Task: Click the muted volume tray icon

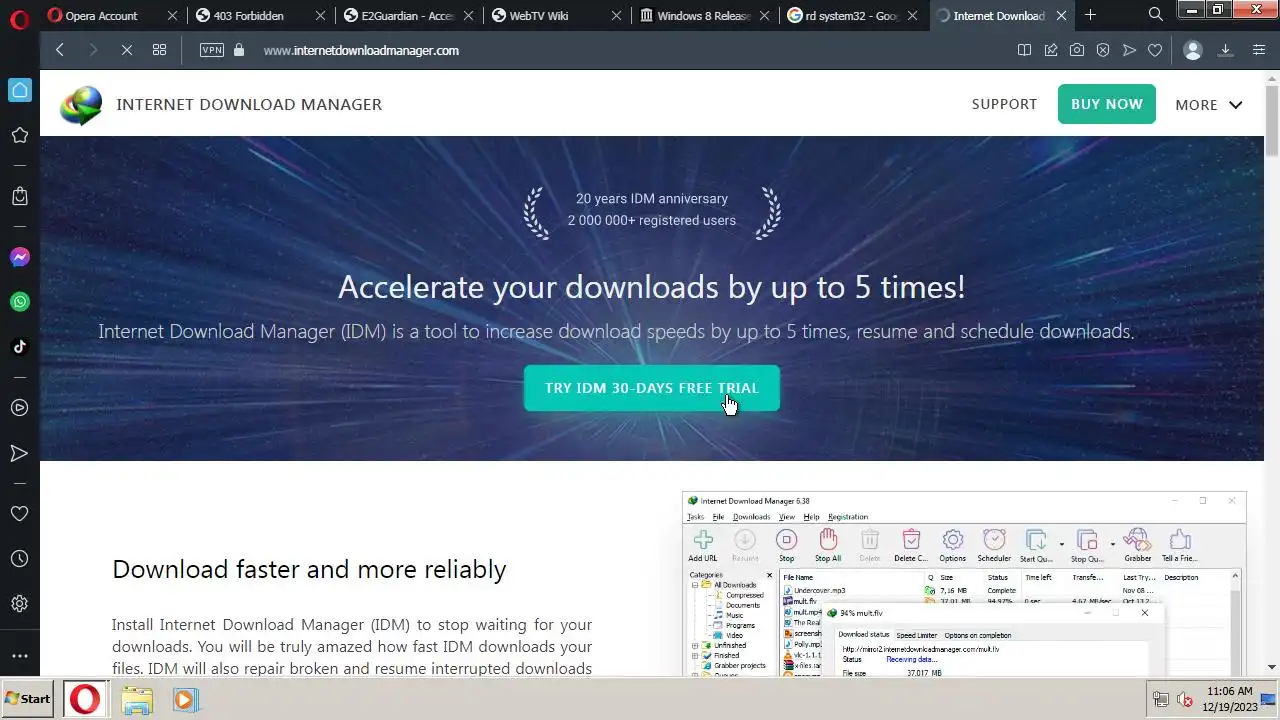Action: (1185, 699)
